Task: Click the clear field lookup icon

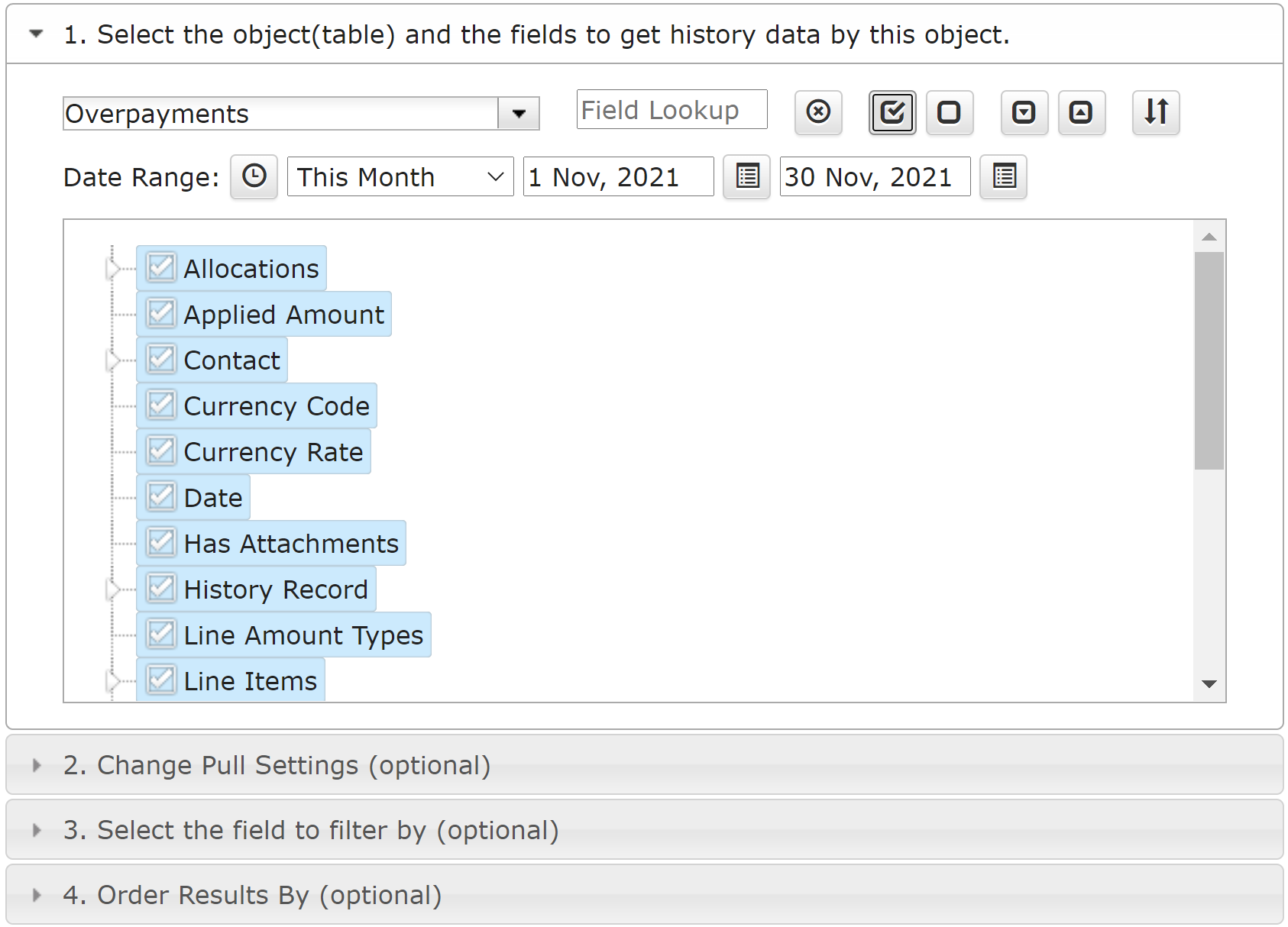Action: [818, 112]
